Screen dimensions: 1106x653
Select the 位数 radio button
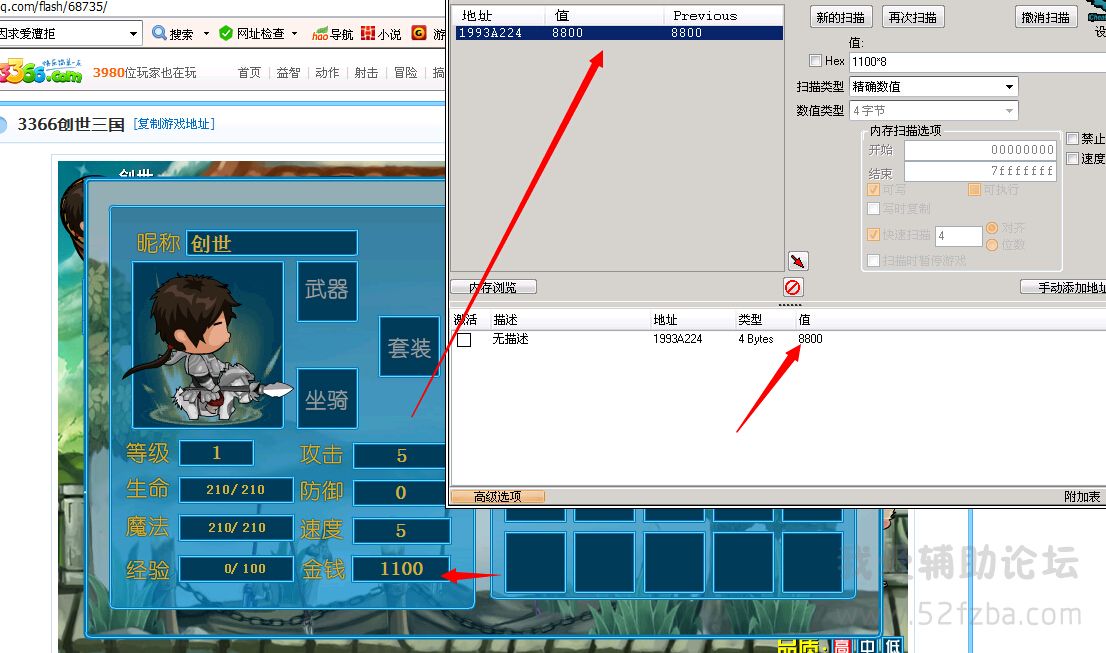(x=992, y=245)
